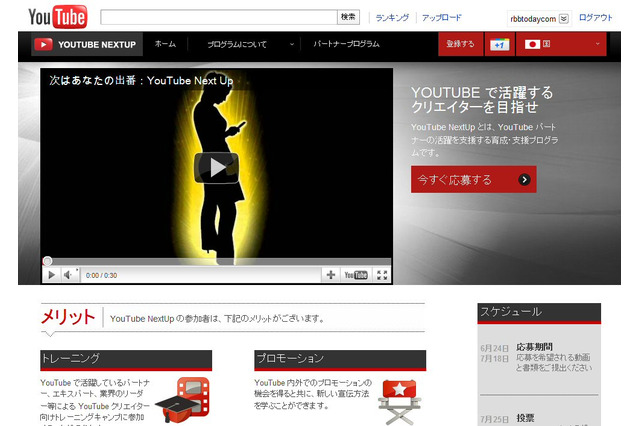
Task: Open the ランキング link
Action: tap(392, 18)
